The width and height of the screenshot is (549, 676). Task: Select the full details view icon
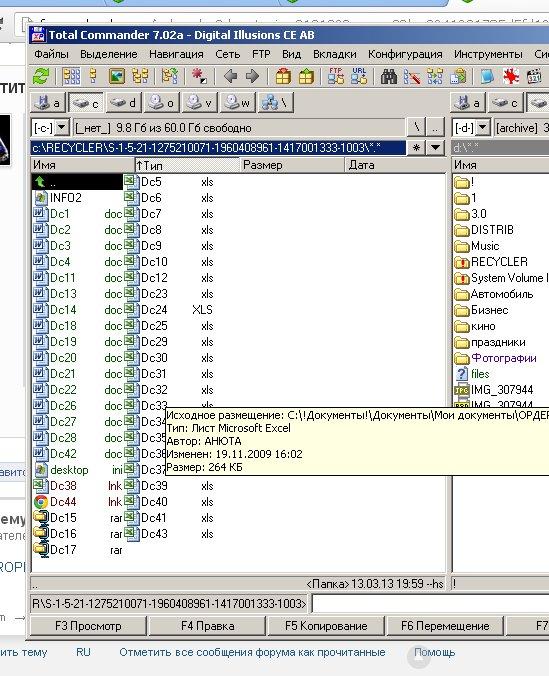pos(93,77)
